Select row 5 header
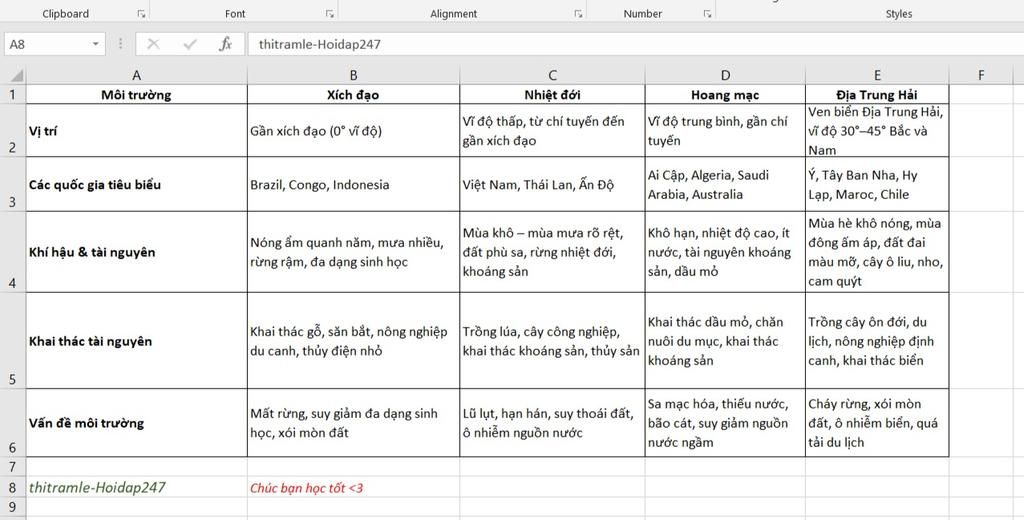The height and width of the screenshot is (520, 1024). 13,340
